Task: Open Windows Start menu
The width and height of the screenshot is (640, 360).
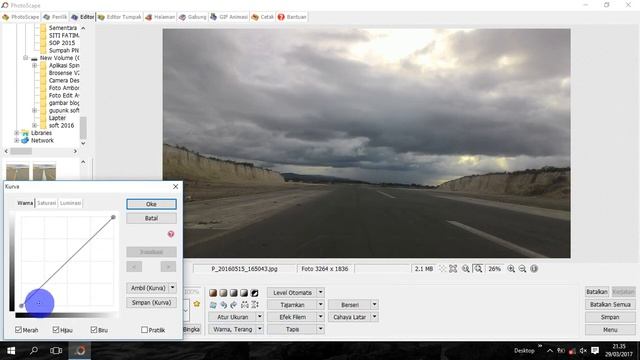Action: click(x=11, y=351)
